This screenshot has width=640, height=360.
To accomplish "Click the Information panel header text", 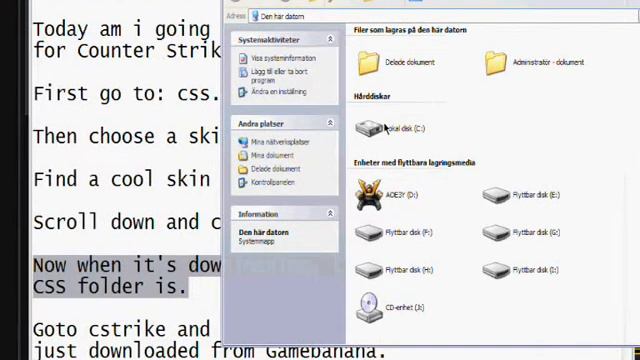I will pos(258,214).
